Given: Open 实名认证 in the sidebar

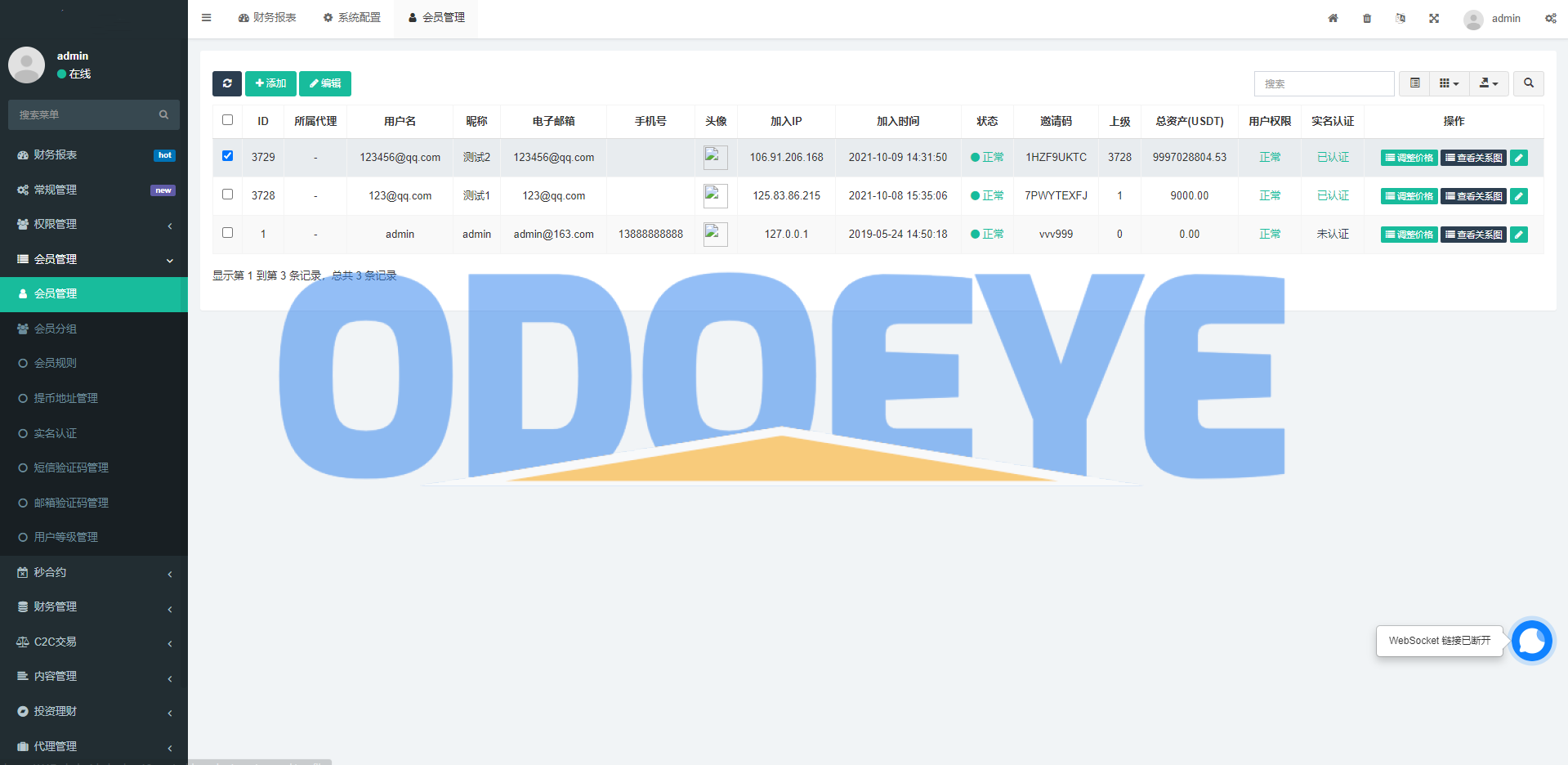Looking at the screenshot, I should pyautogui.click(x=94, y=433).
